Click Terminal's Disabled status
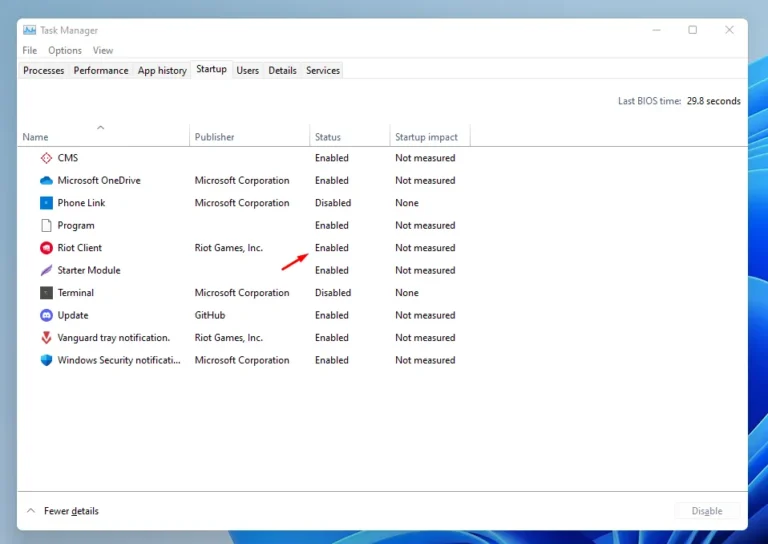Screen dimensions: 768x544 333,293
